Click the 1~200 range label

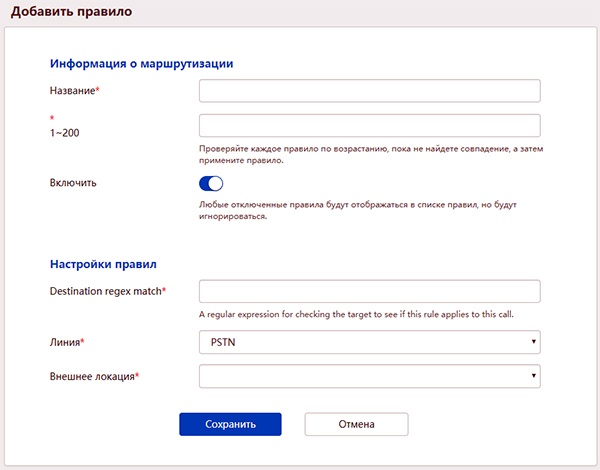(x=64, y=133)
